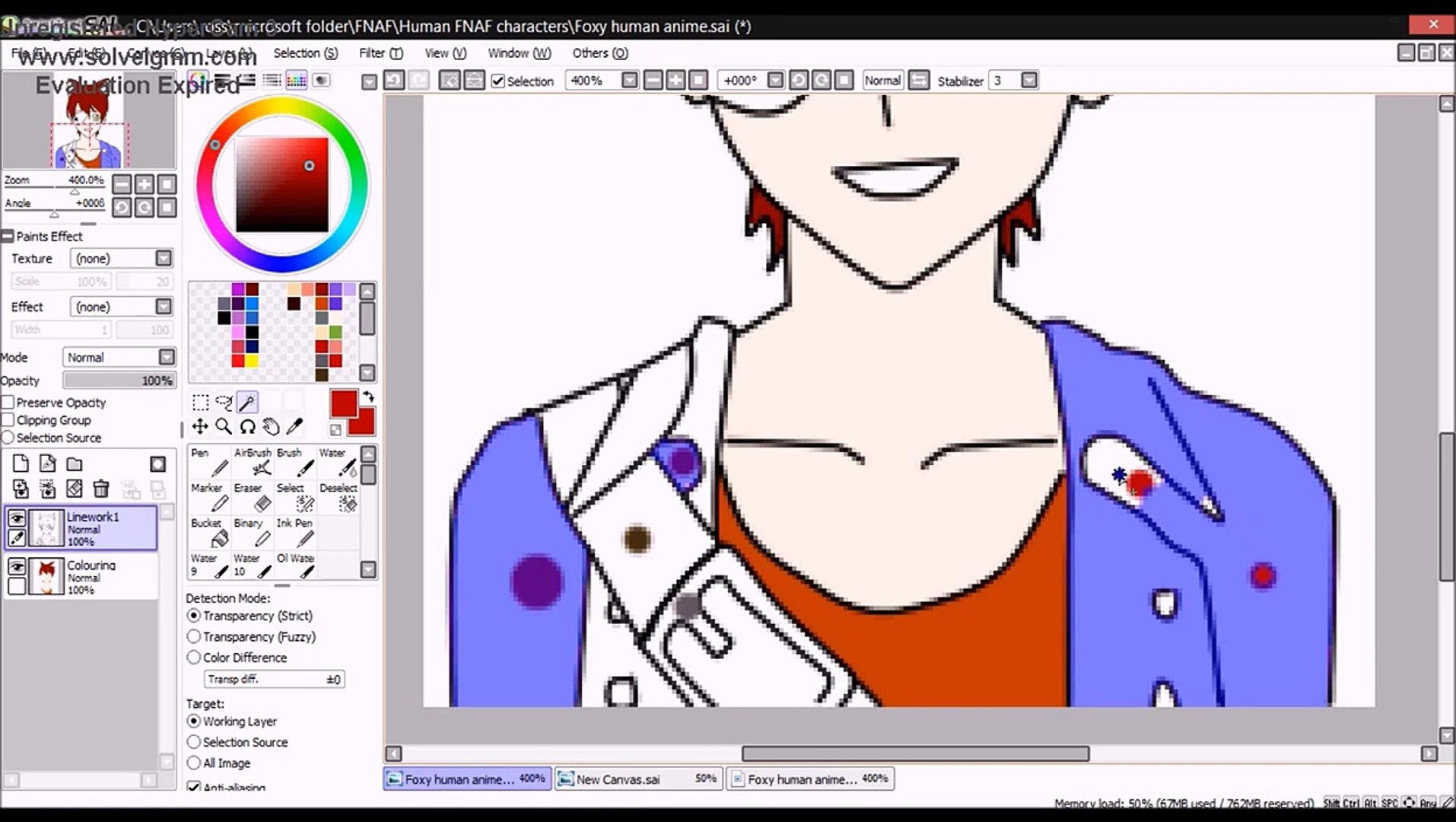Open the Filter (T) menu
1456x822 pixels.
(381, 53)
